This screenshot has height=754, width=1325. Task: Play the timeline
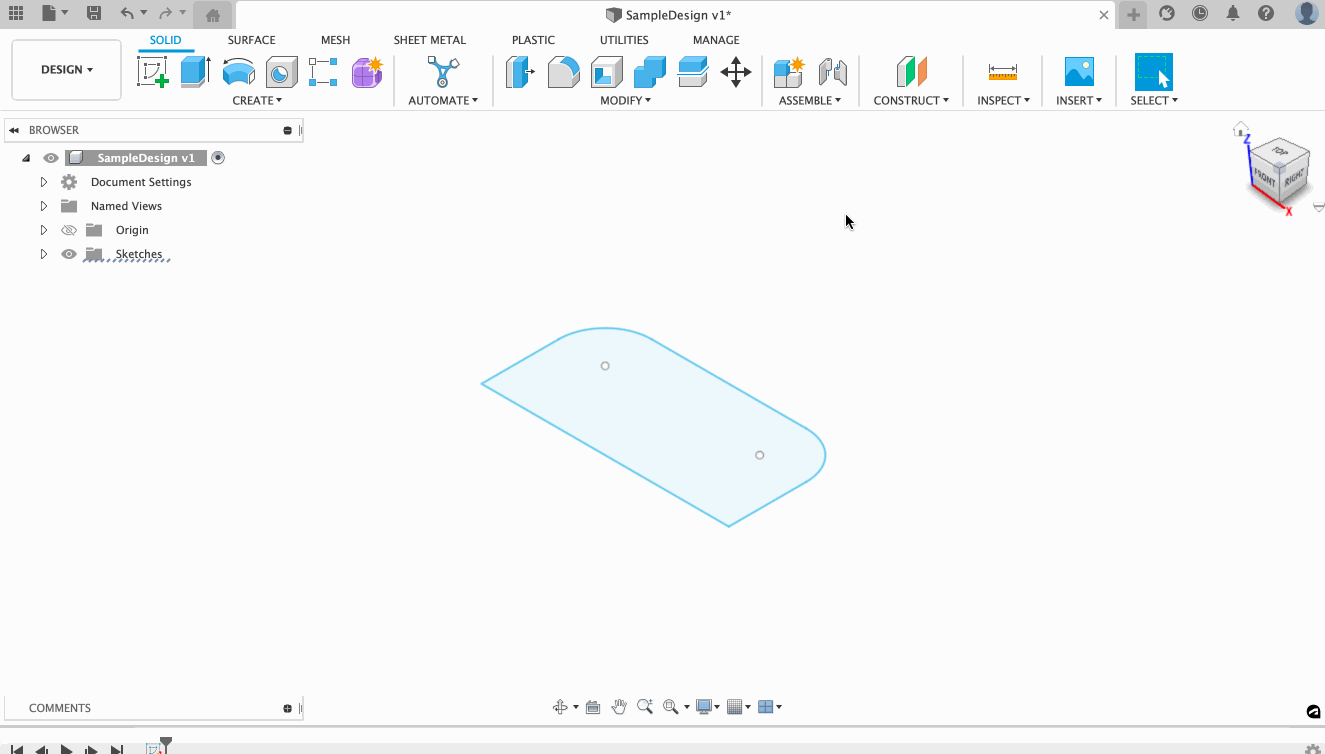66,748
